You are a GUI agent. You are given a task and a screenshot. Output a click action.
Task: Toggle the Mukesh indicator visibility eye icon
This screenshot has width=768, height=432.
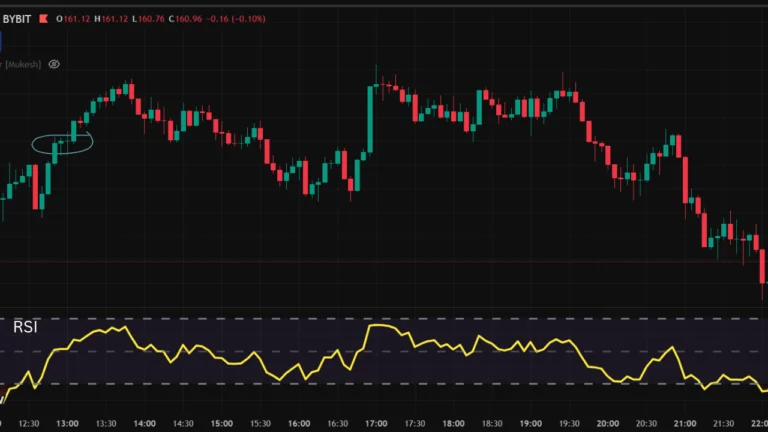(x=54, y=64)
